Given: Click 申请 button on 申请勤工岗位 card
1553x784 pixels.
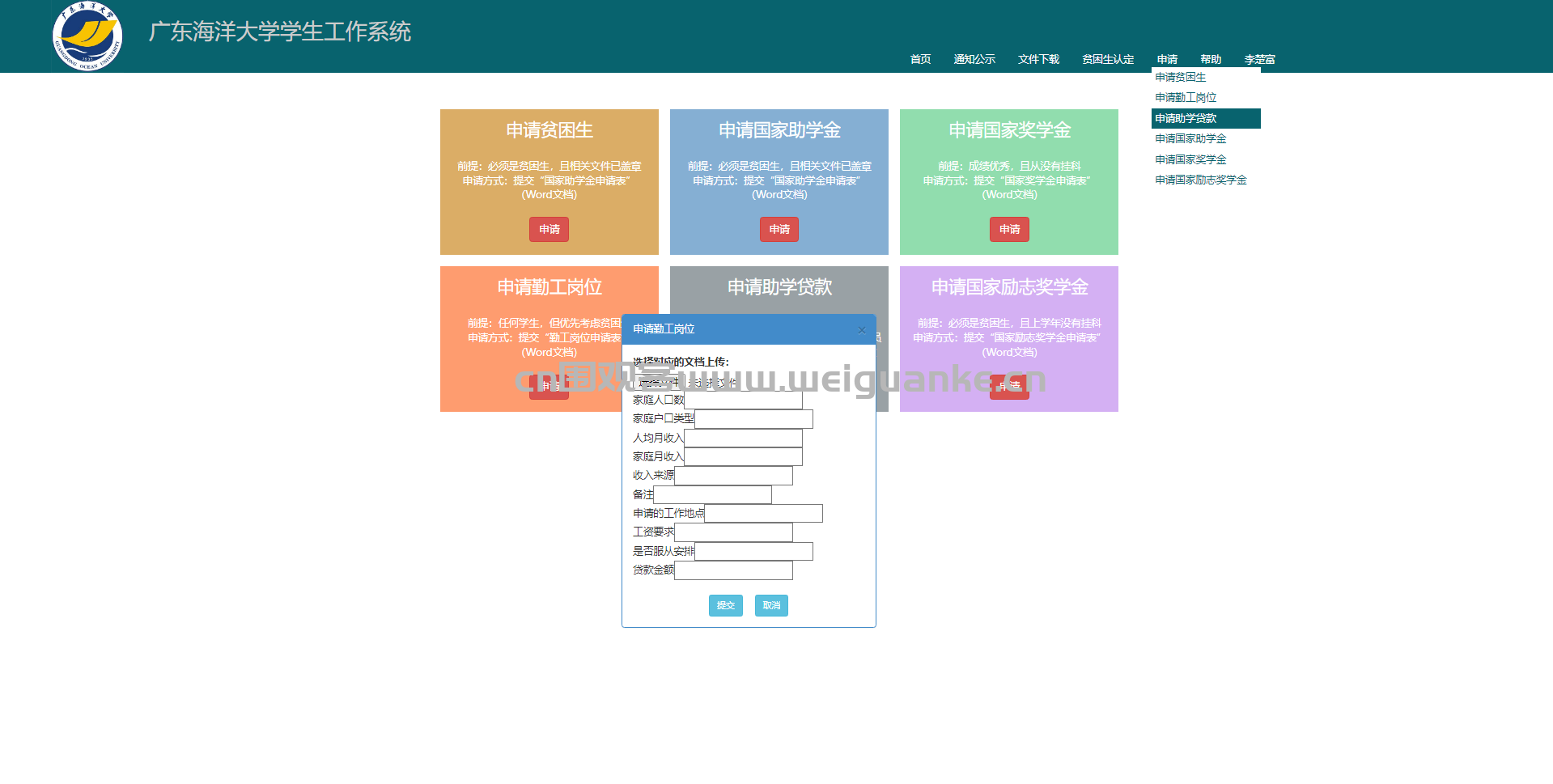Looking at the screenshot, I should [x=549, y=387].
